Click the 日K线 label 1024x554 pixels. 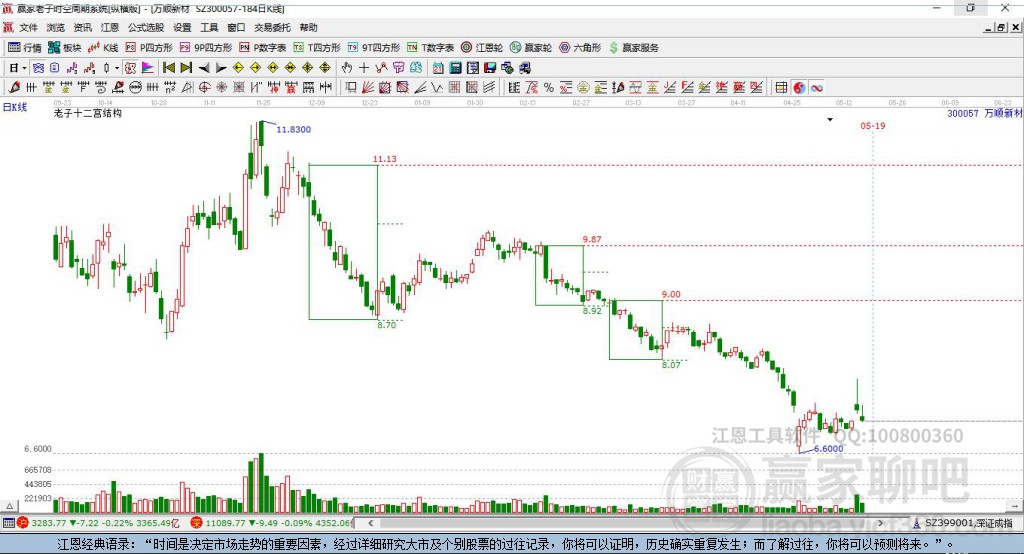[15, 107]
